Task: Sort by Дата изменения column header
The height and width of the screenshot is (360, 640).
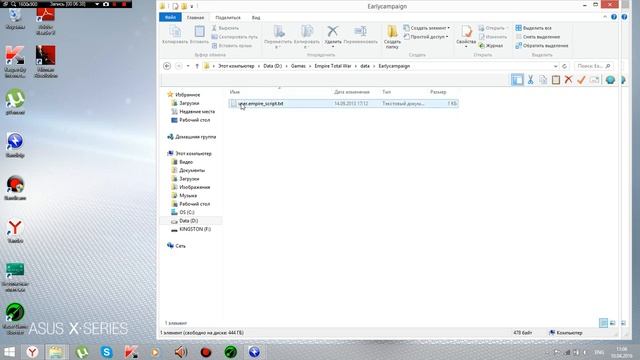Action: [352, 92]
